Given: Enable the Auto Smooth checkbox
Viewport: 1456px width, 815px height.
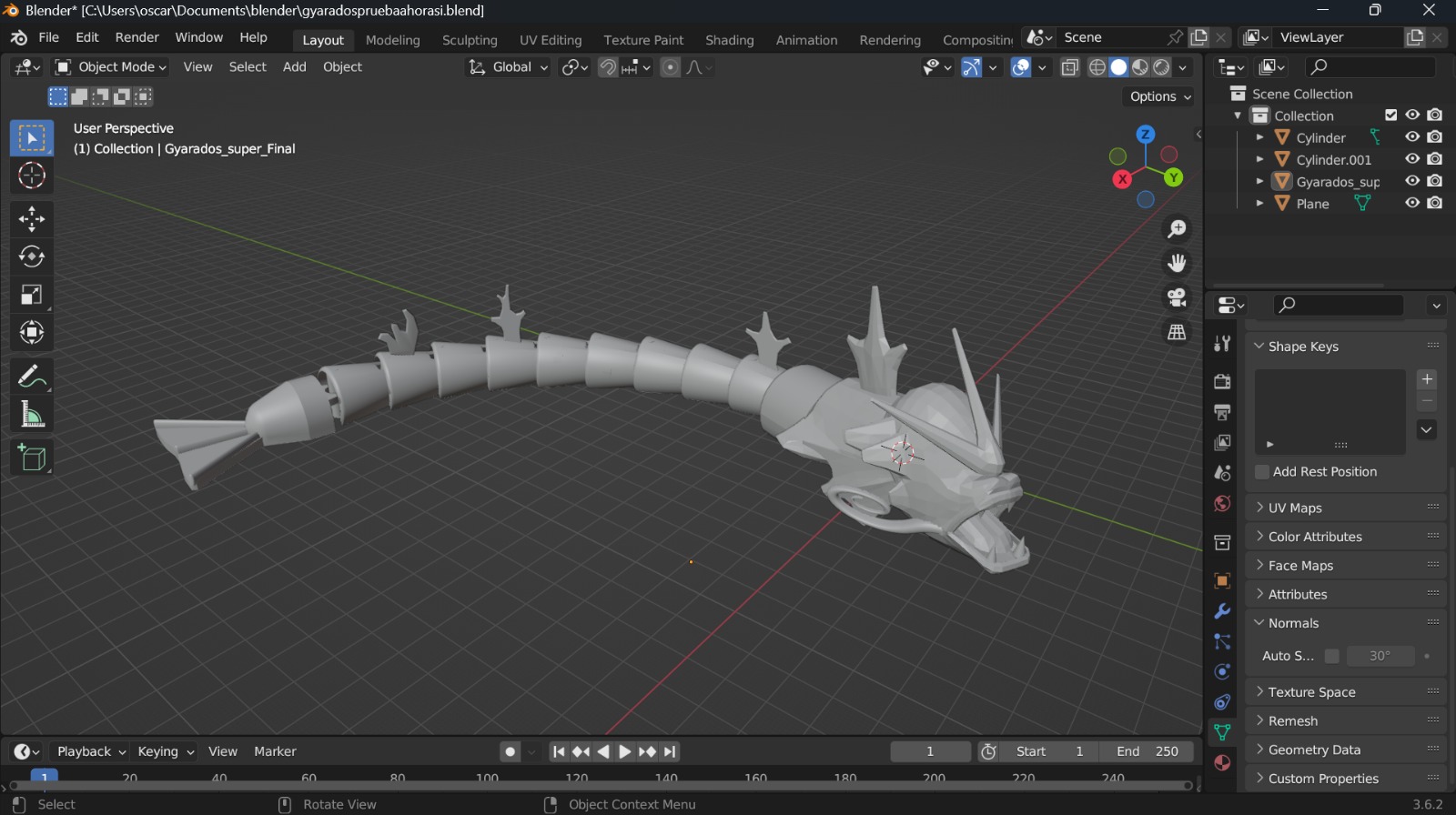Looking at the screenshot, I should (x=1331, y=656).
